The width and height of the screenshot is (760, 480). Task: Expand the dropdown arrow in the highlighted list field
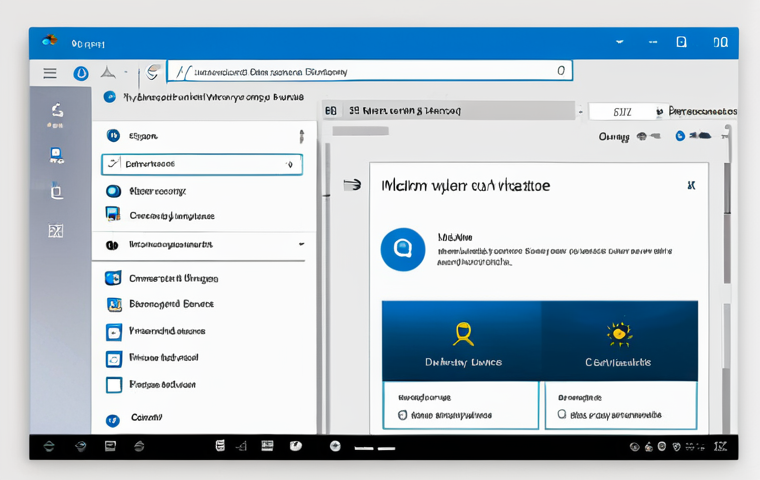point(290,164)
